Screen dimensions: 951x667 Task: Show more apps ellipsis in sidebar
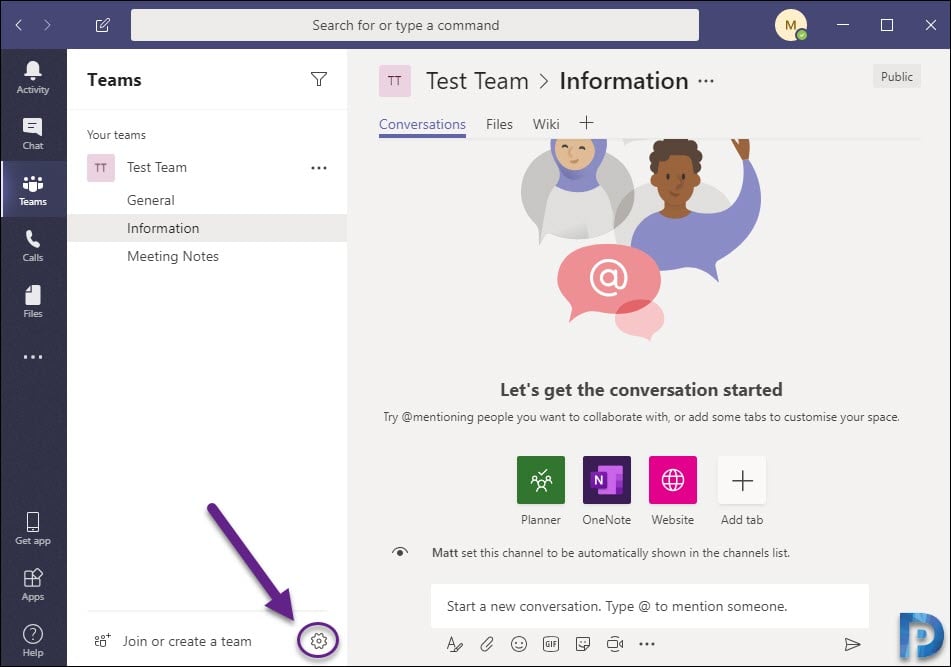click(x=33, y=357)
